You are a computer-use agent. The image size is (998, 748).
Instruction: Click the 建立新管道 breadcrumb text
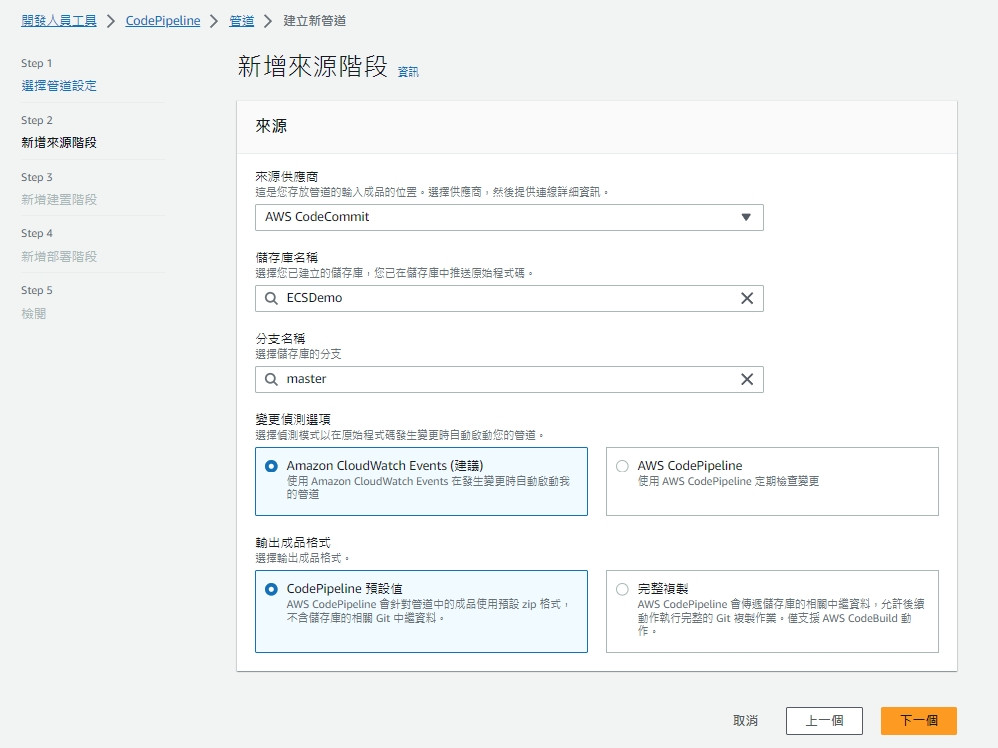pyautogui.click(x=314, y=21)
